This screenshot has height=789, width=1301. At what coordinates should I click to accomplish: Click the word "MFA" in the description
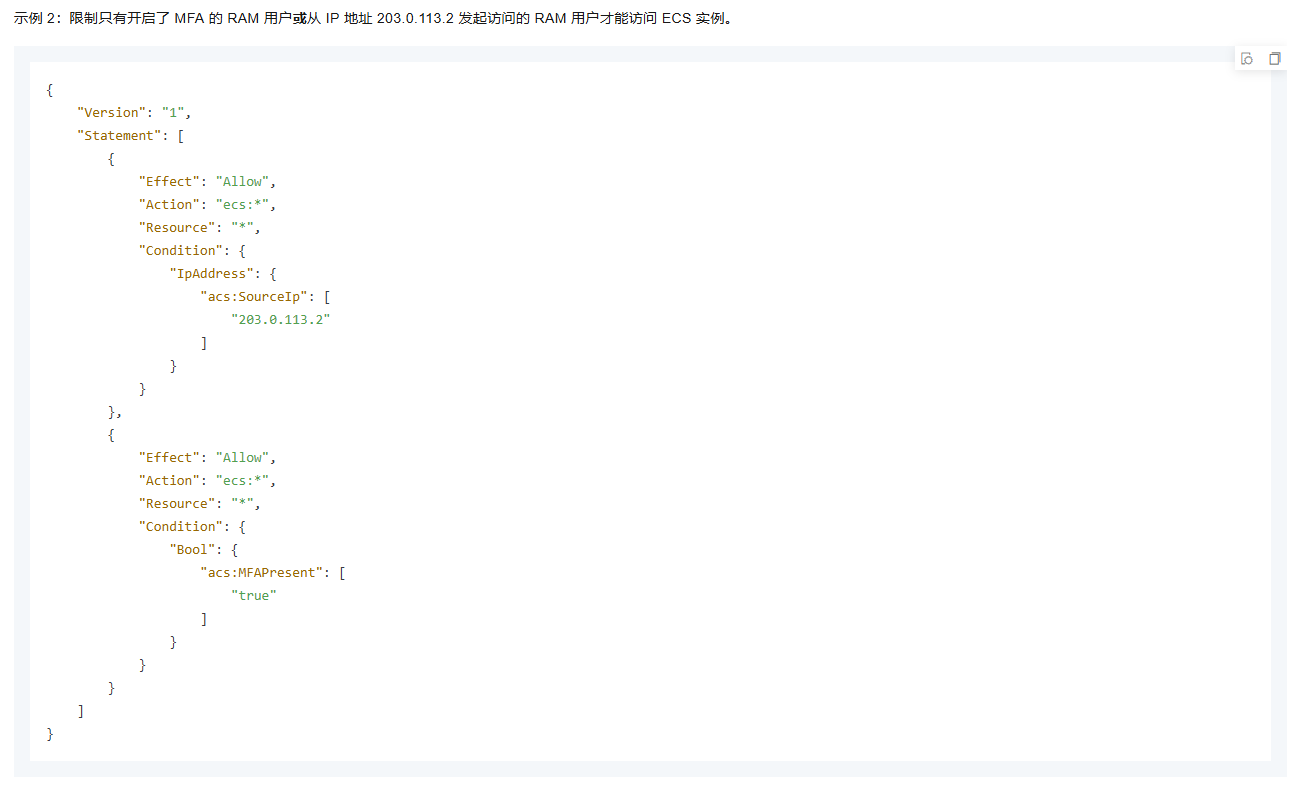189,20
